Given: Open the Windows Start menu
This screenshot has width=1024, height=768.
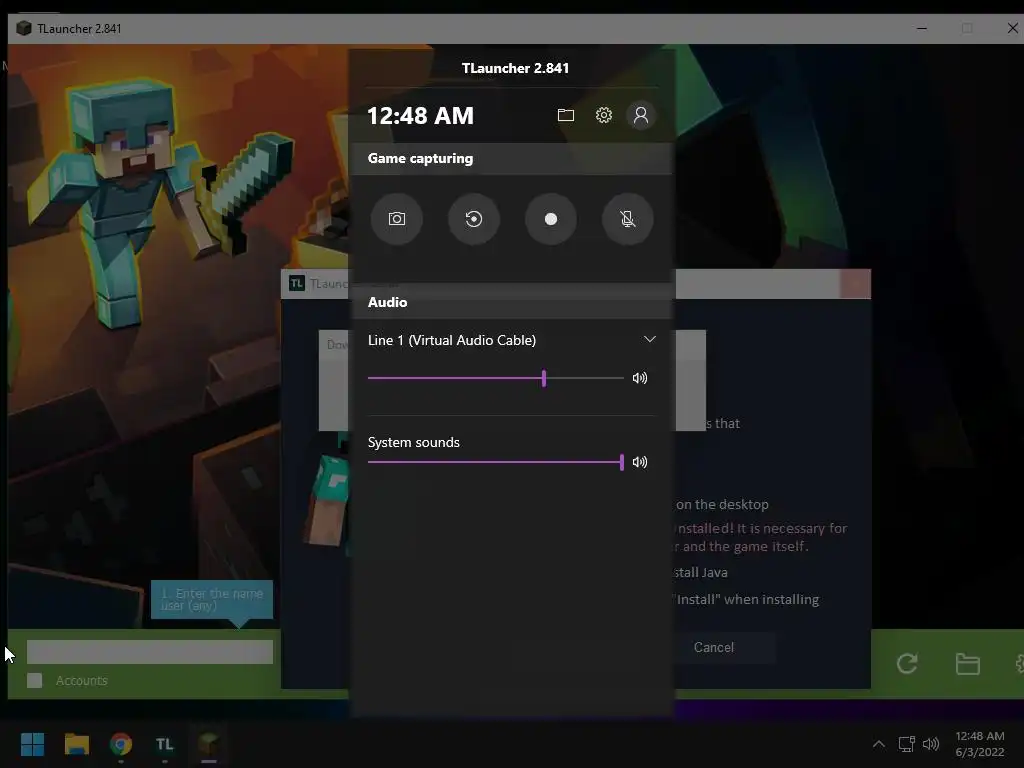Looking at the screenshot, I should pos(32,744).
